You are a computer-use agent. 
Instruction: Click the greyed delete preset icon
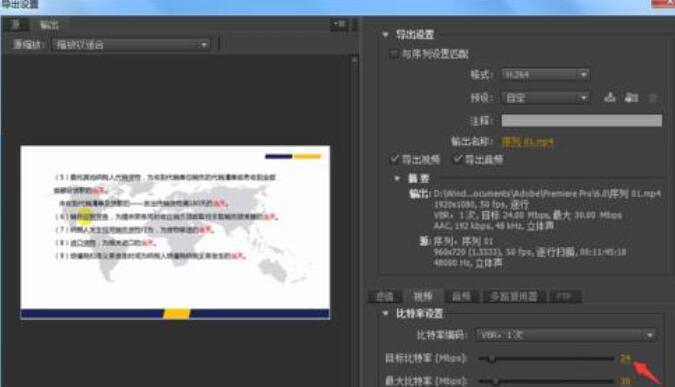pos(653,98)
